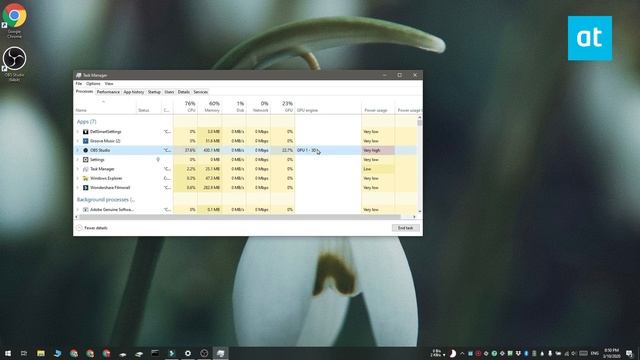Click the Windows Explorer process icon
The width and height of the screenshot is (640, 360).
coord(86,178)
